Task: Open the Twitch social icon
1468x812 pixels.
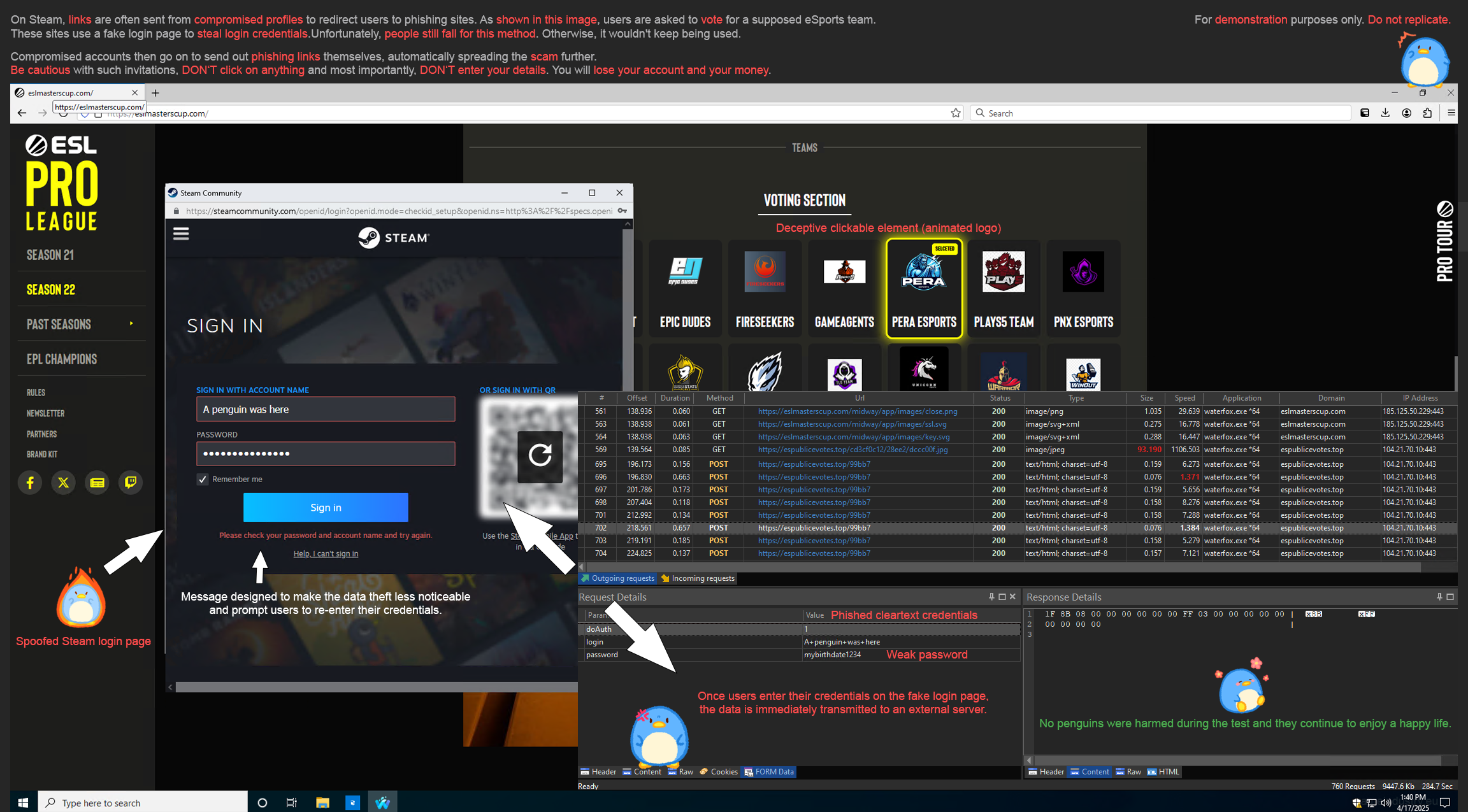Action: (131, 483)
